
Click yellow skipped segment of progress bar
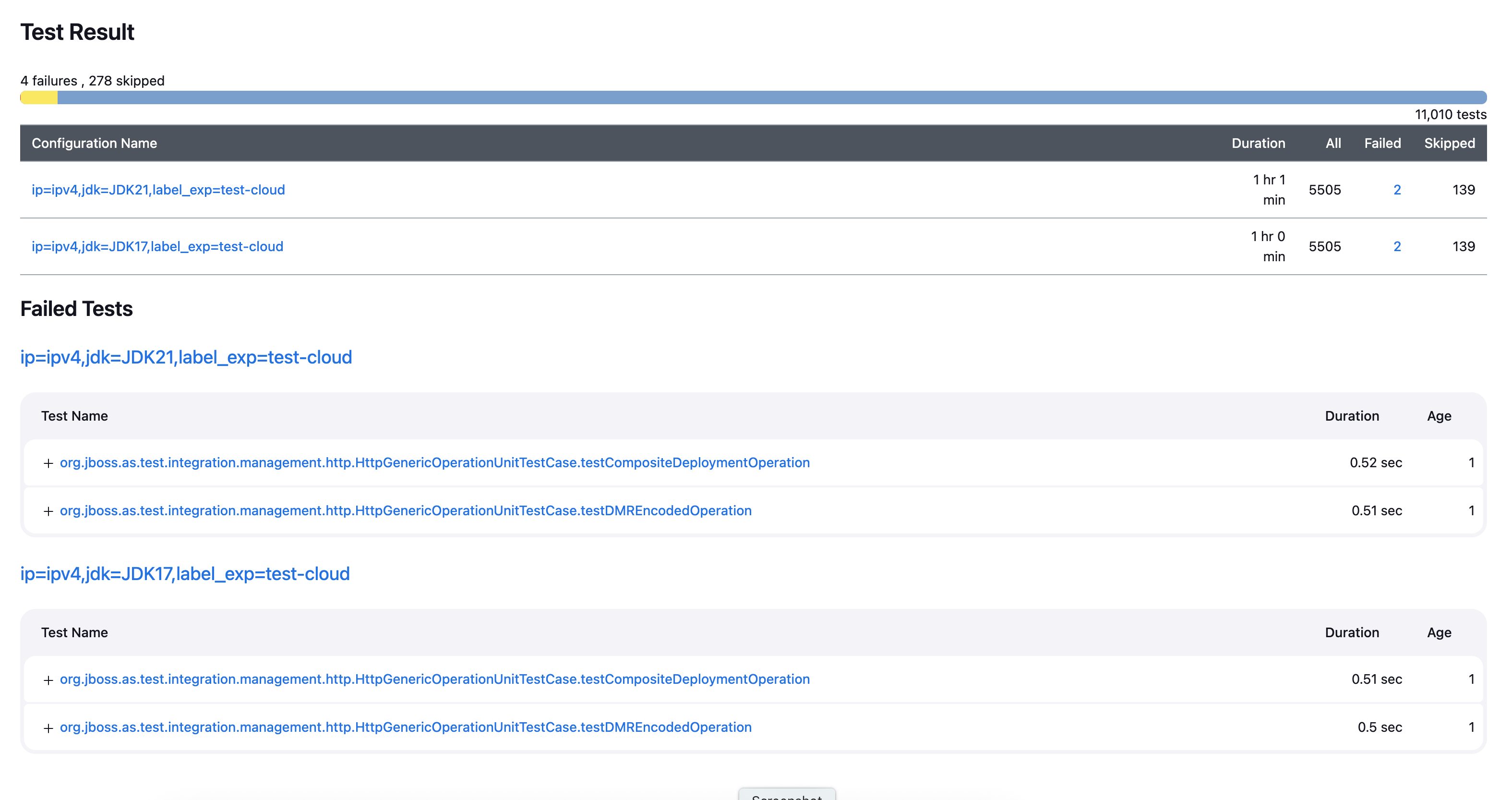coord(39,97)
